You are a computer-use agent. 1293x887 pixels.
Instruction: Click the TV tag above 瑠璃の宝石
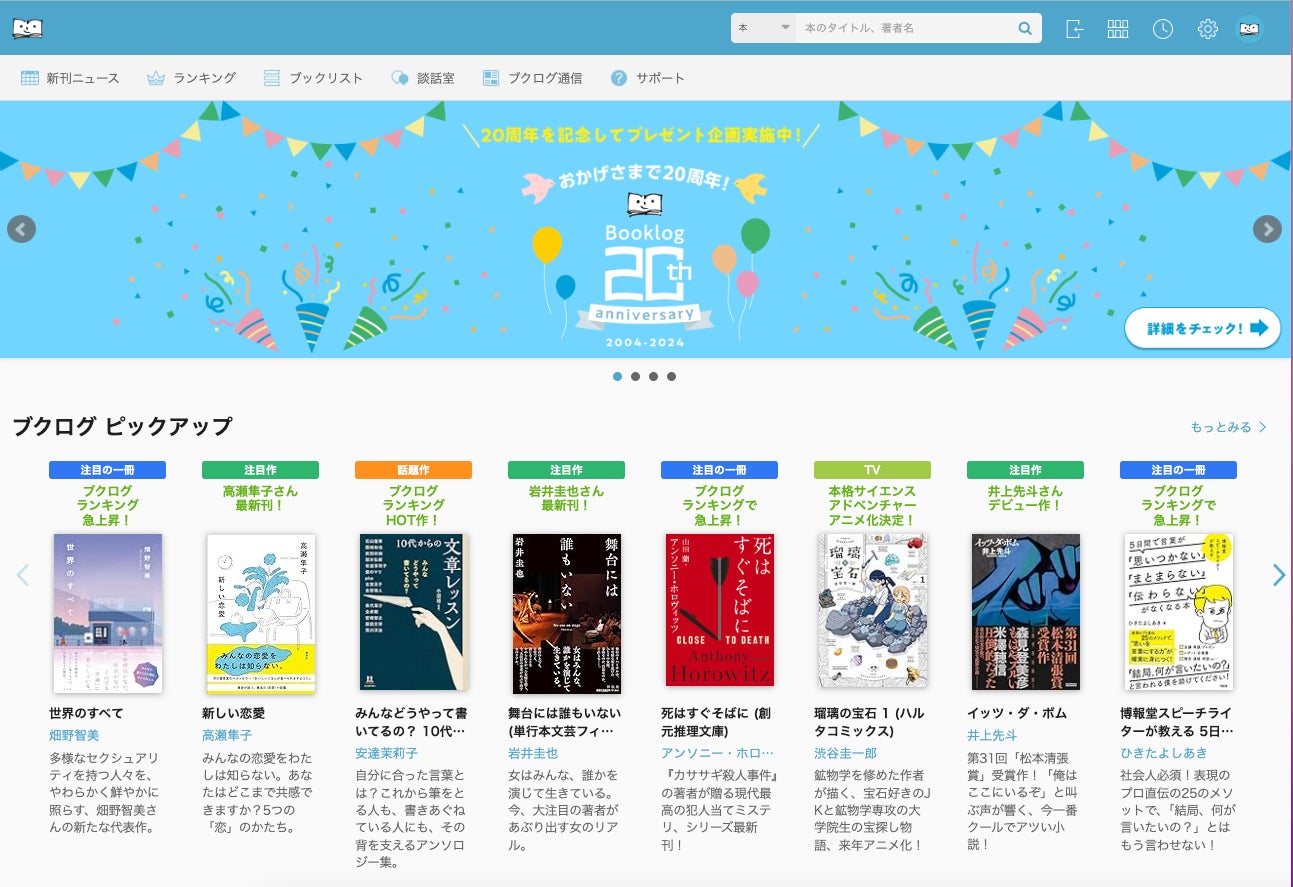pyautogui.click(x=872, y=470)
